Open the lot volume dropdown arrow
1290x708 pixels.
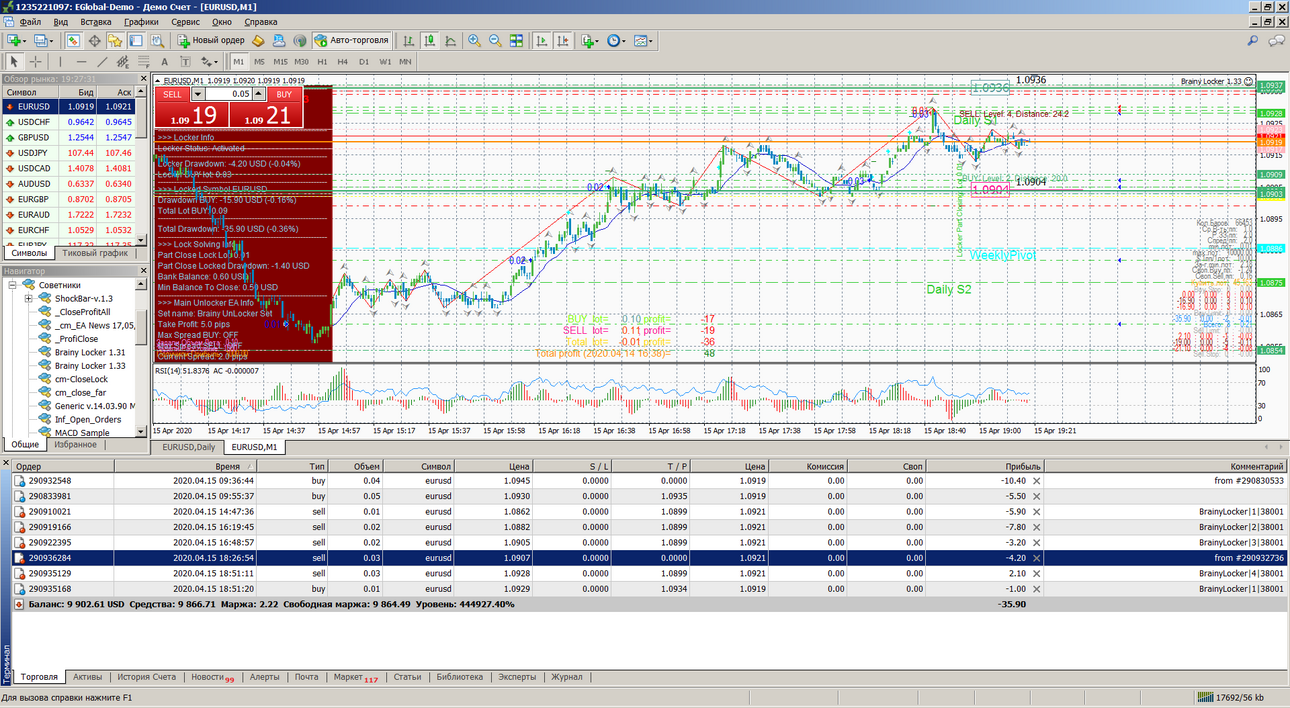198,94
